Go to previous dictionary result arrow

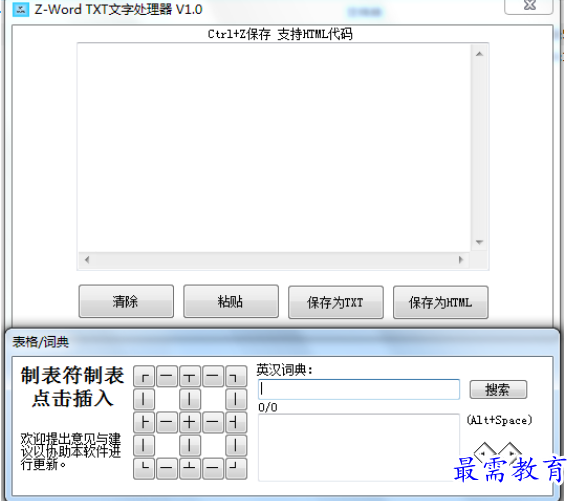pyautogui.click(x=484, y=453)
